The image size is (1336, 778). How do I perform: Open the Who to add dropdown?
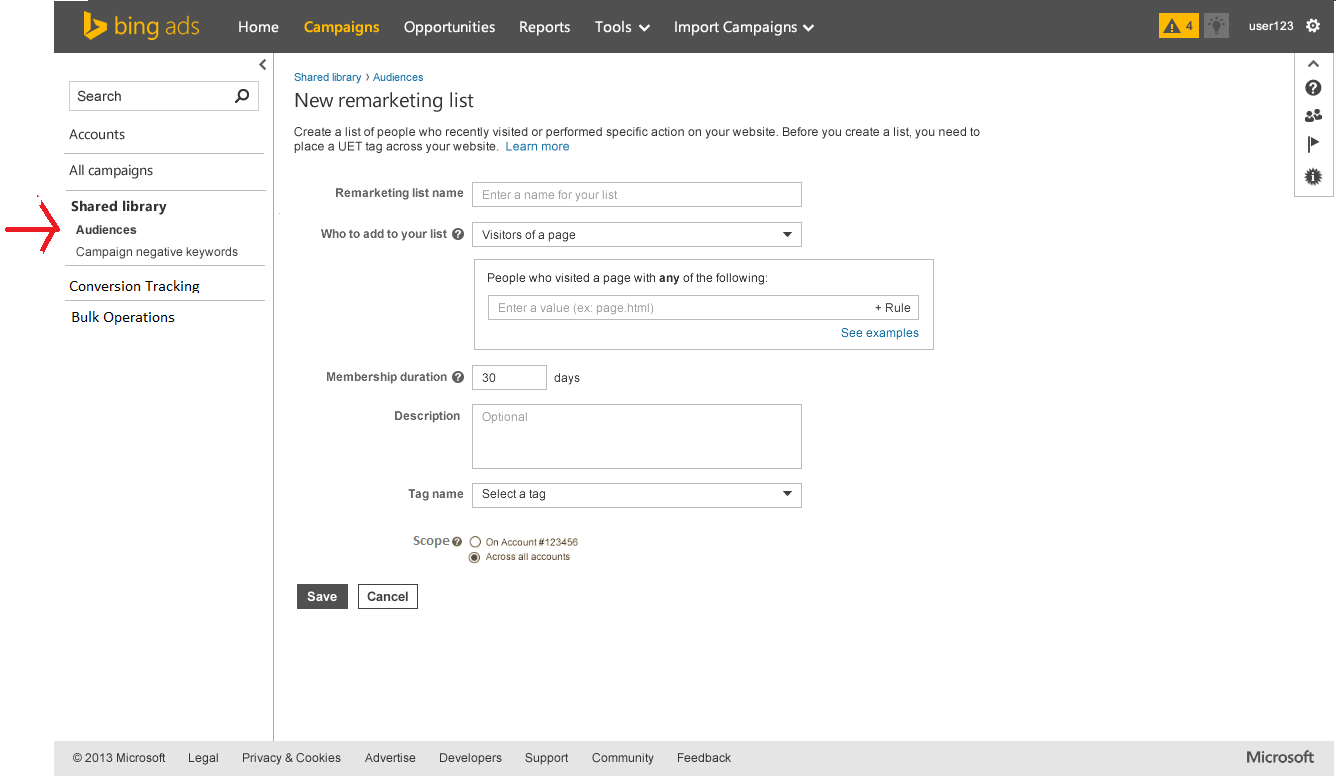click(636, 235)
